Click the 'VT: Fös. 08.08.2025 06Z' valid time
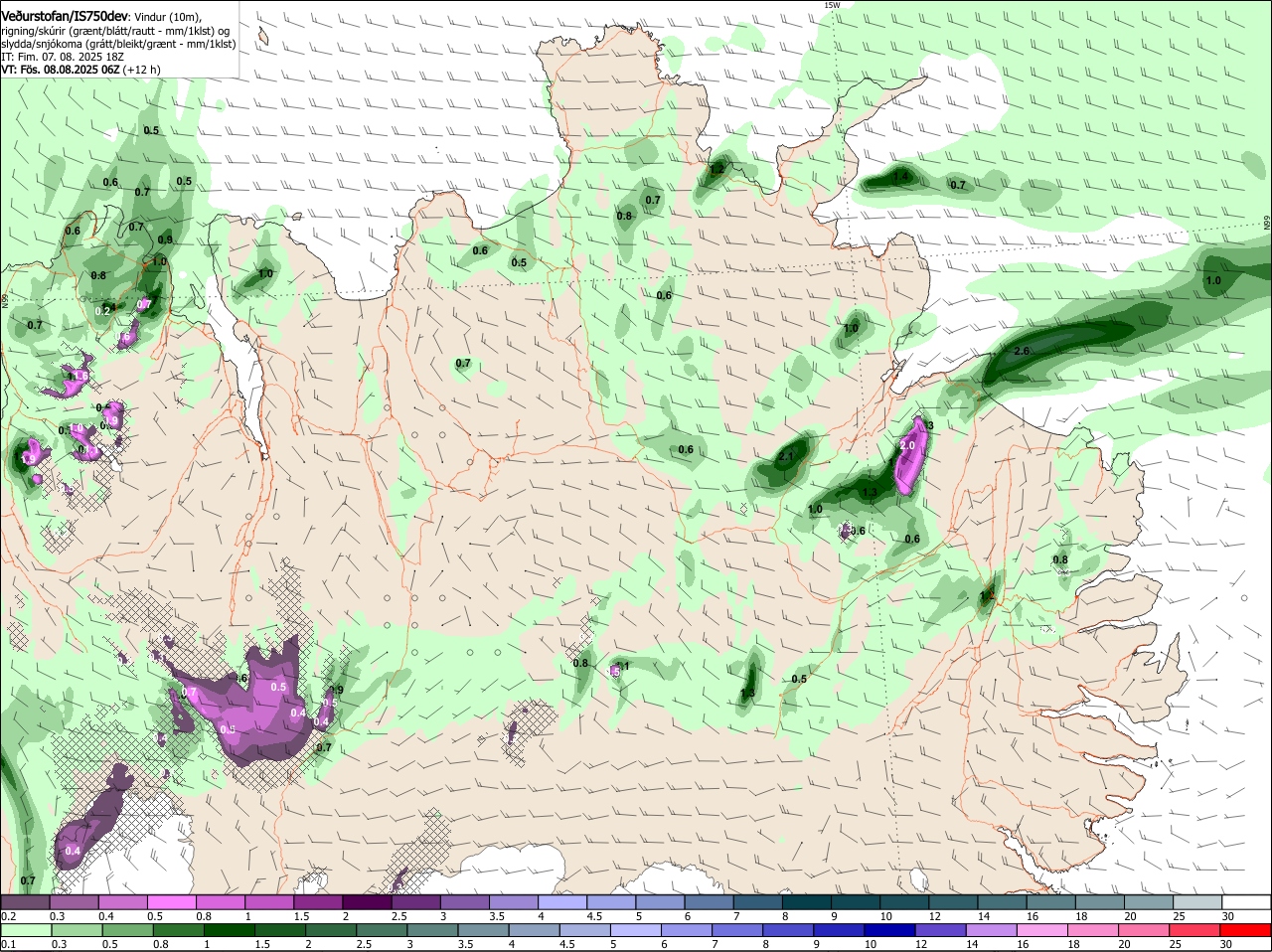The height and width of the screenshot is (952, 1272). pyautogui.click(x=61, y=70)
